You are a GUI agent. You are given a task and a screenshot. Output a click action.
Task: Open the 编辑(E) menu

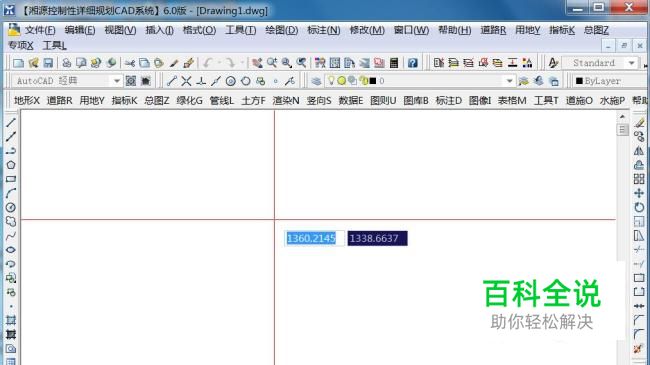tap(80, 30)
